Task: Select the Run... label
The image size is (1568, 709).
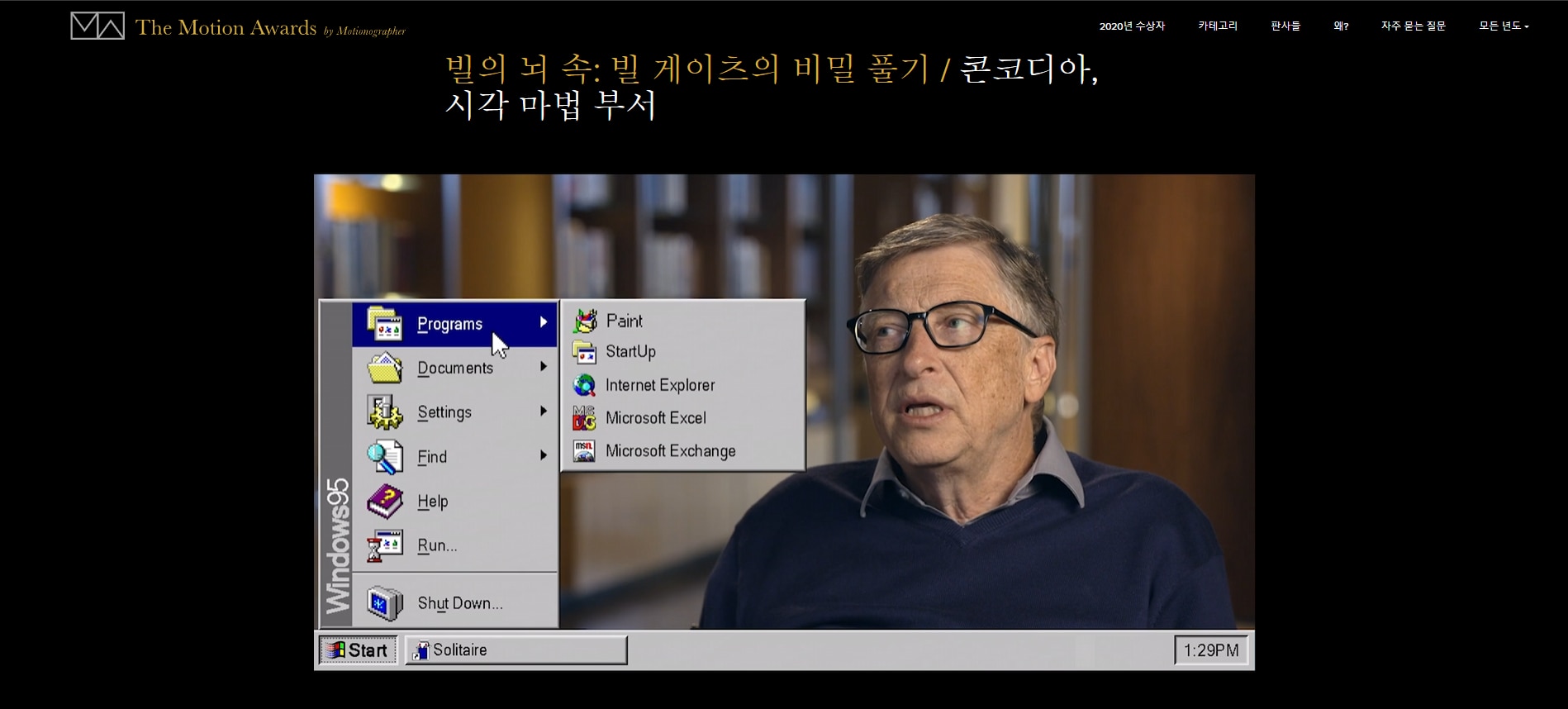Action: 437,545
